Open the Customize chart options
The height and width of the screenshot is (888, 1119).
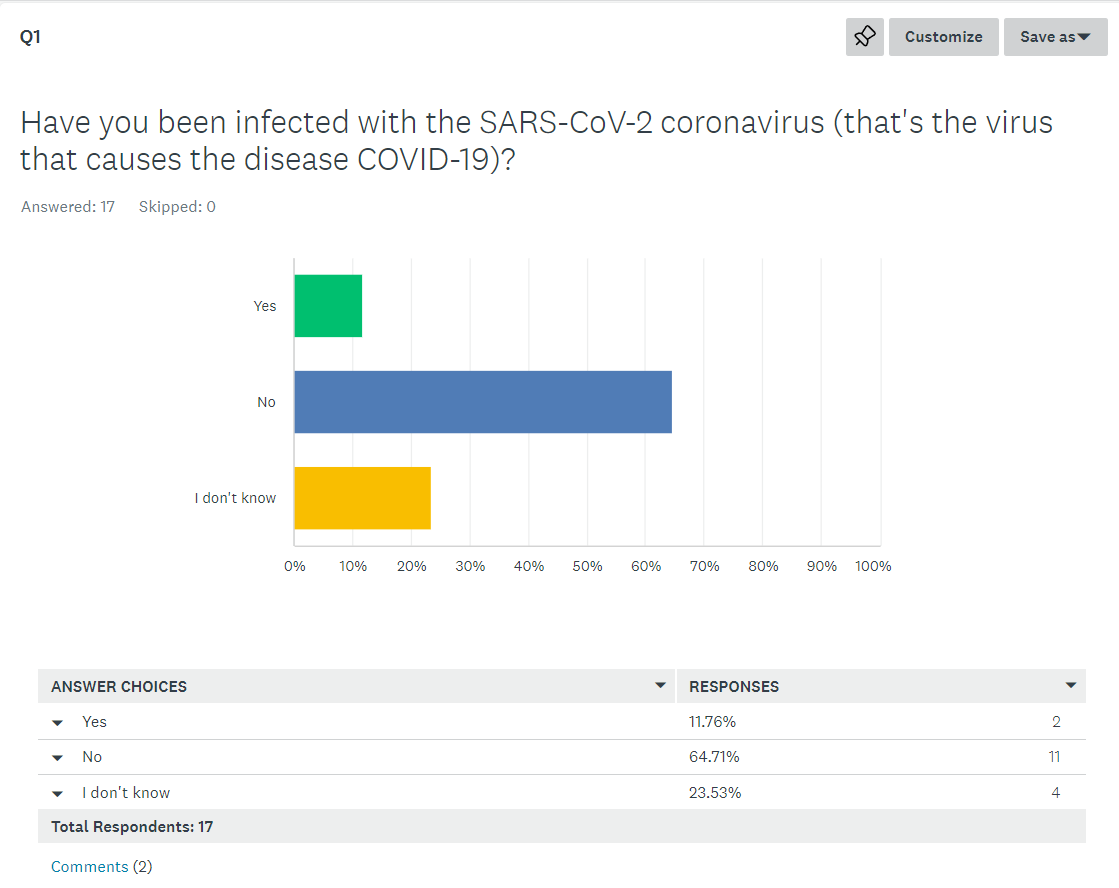943,37
